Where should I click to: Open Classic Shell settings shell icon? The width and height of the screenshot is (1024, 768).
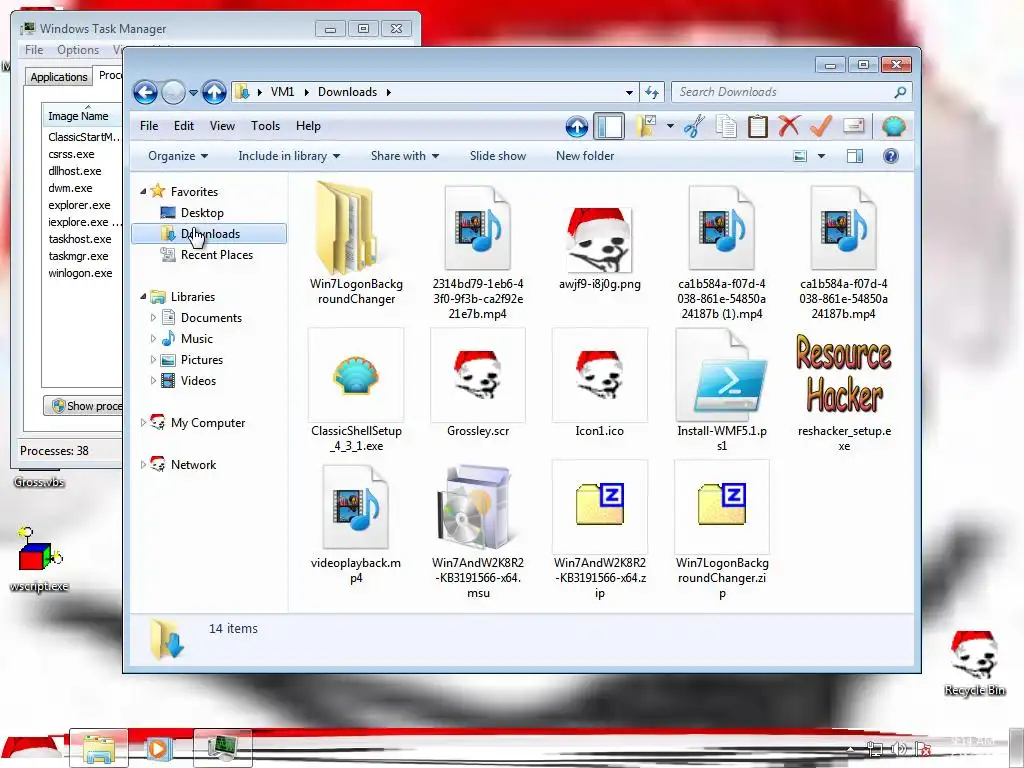coord(893,126)
